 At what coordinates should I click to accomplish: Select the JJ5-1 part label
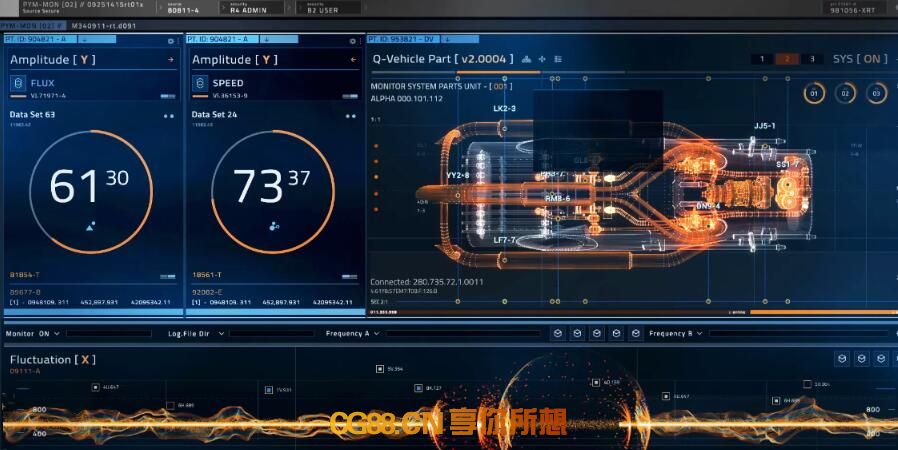pyautogui.click(x=765, y=126)
